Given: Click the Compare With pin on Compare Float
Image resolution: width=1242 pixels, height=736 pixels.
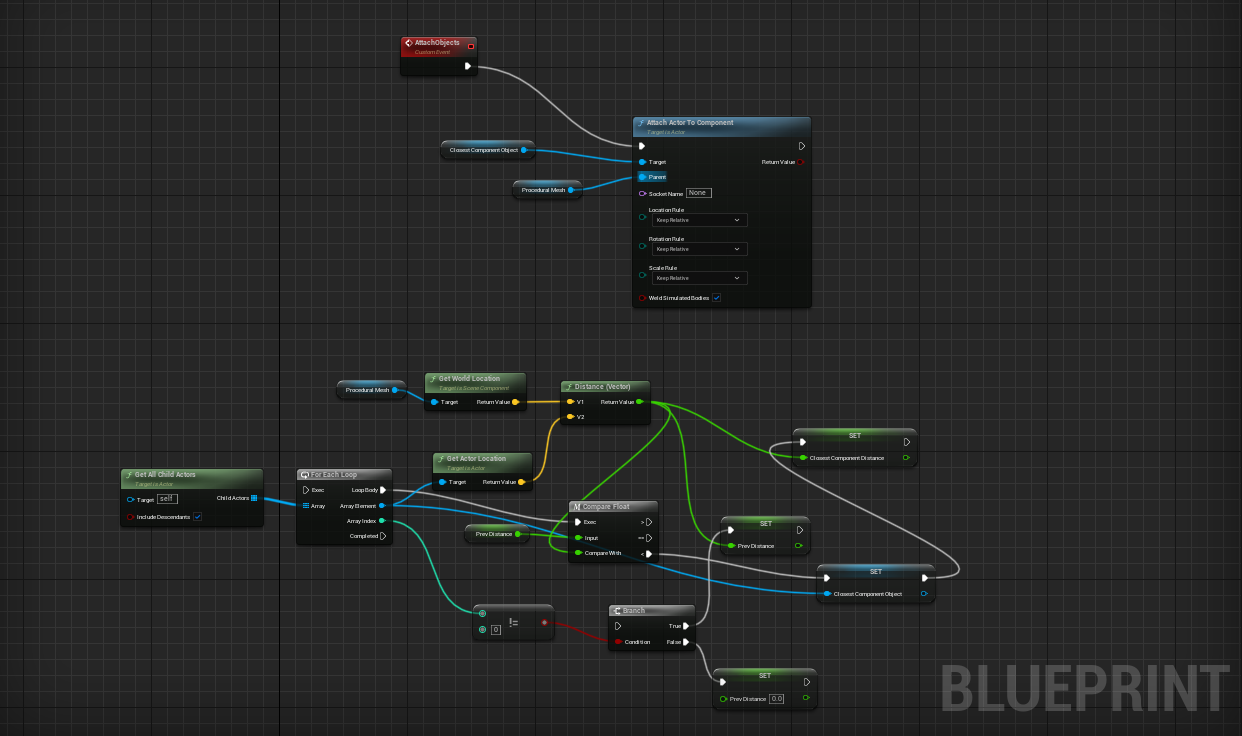Looking at the screenshot, I should pos(578,553).
